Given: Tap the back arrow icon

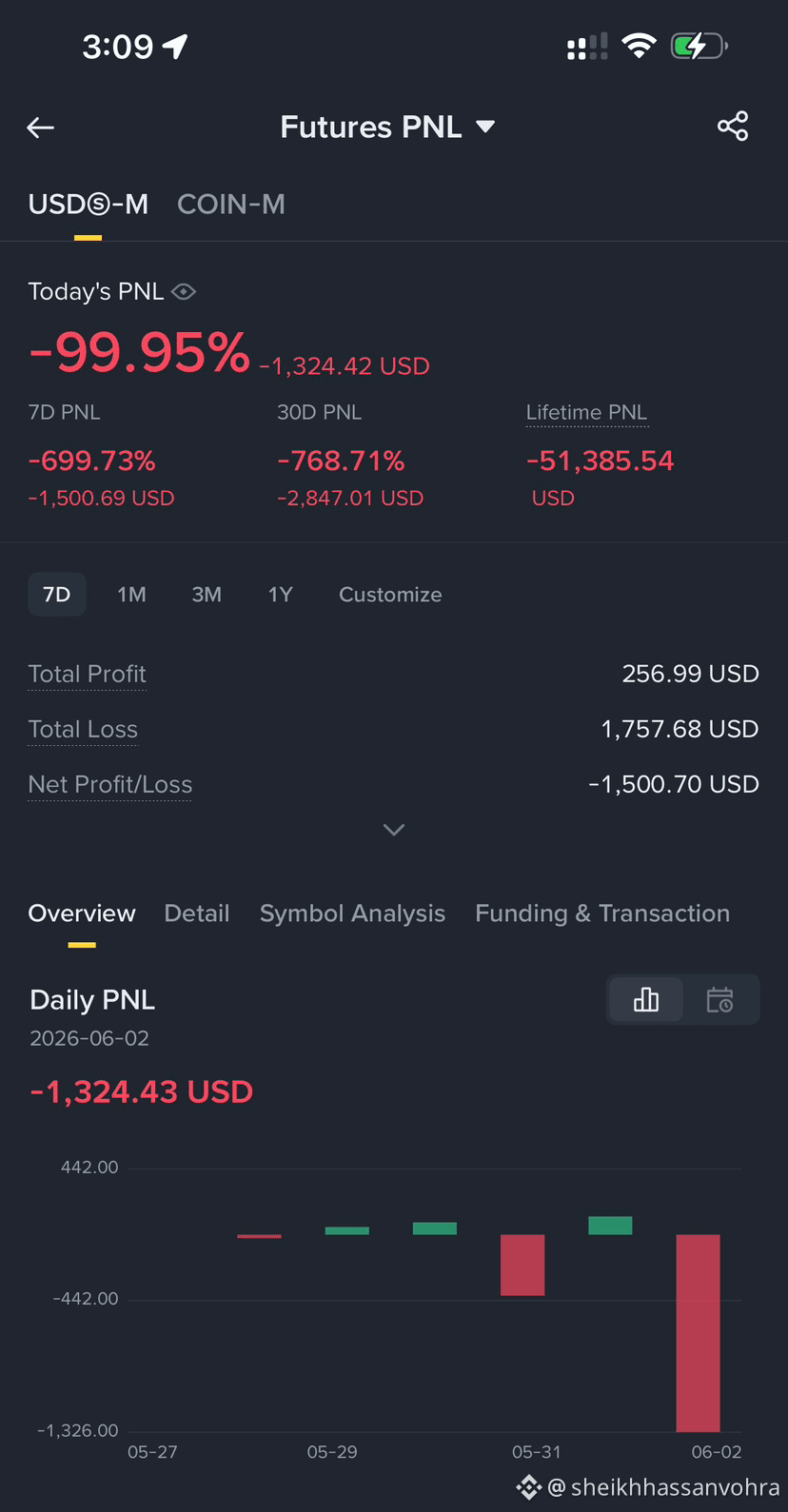Looking at the screenshot, I should [x=40, y=127].
